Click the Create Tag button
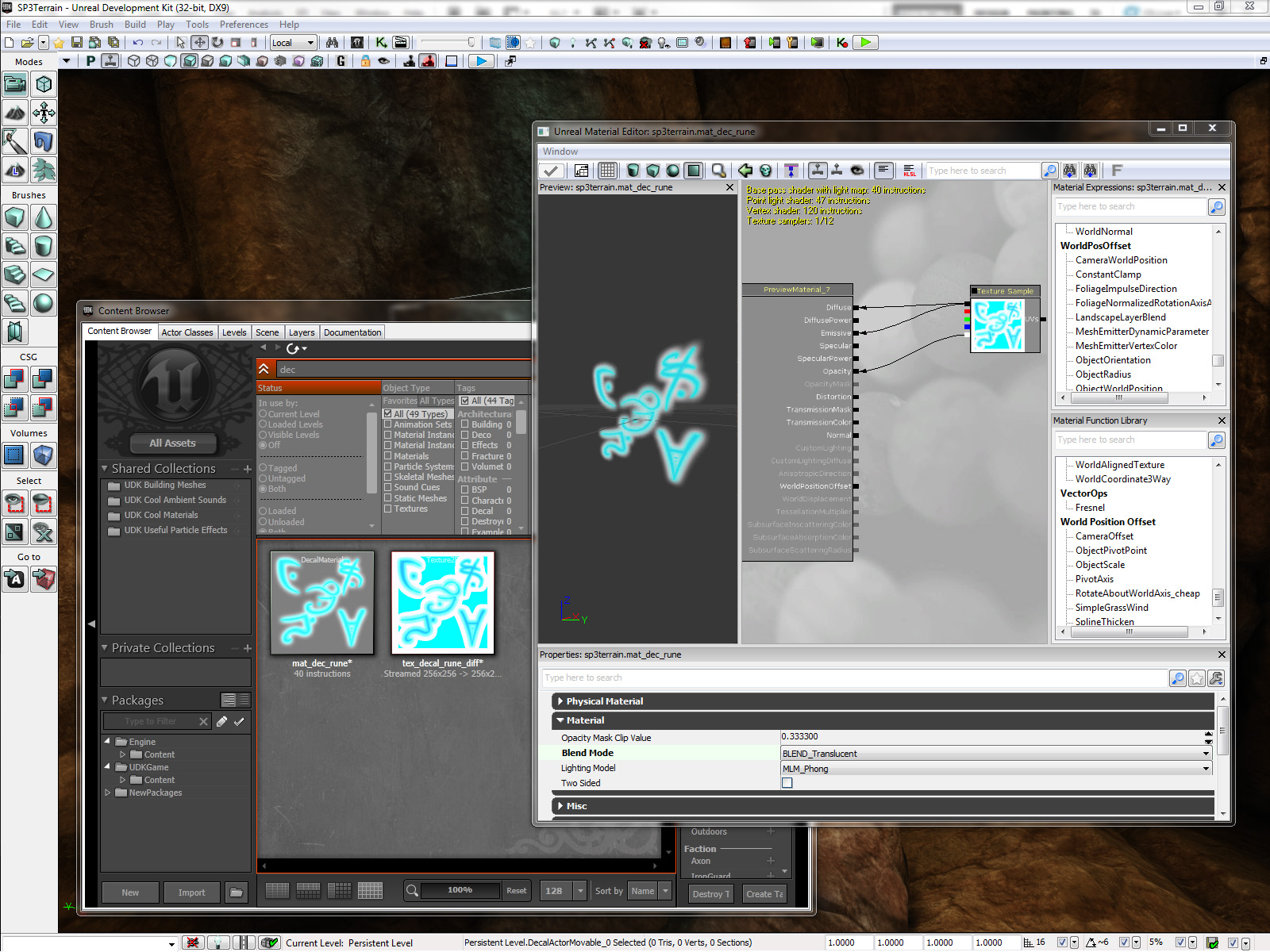 [764, 894]
